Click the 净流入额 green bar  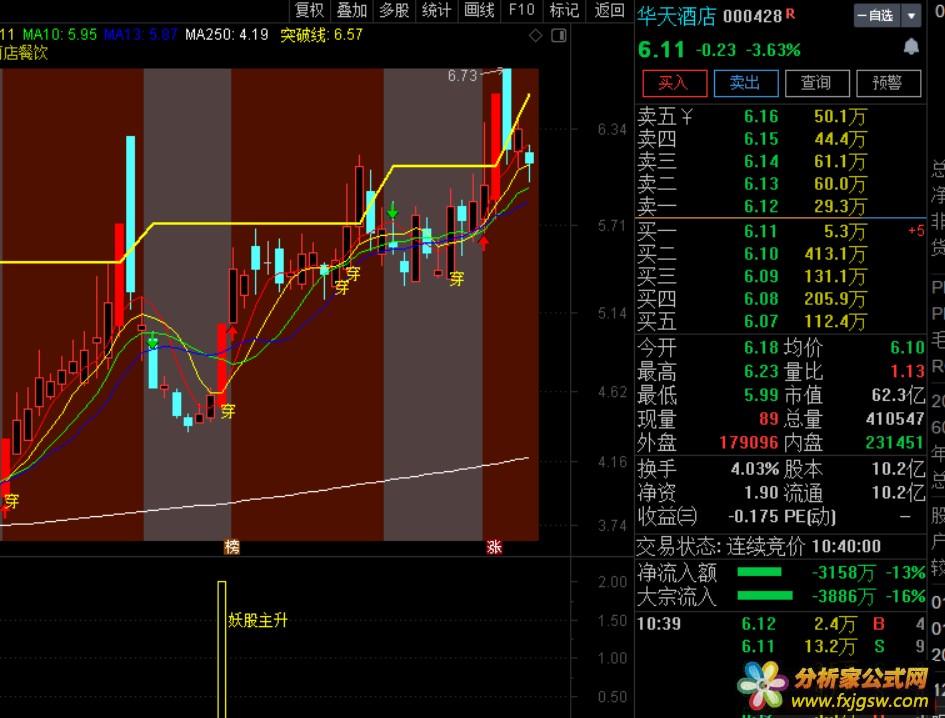click(x=759, y=572)
